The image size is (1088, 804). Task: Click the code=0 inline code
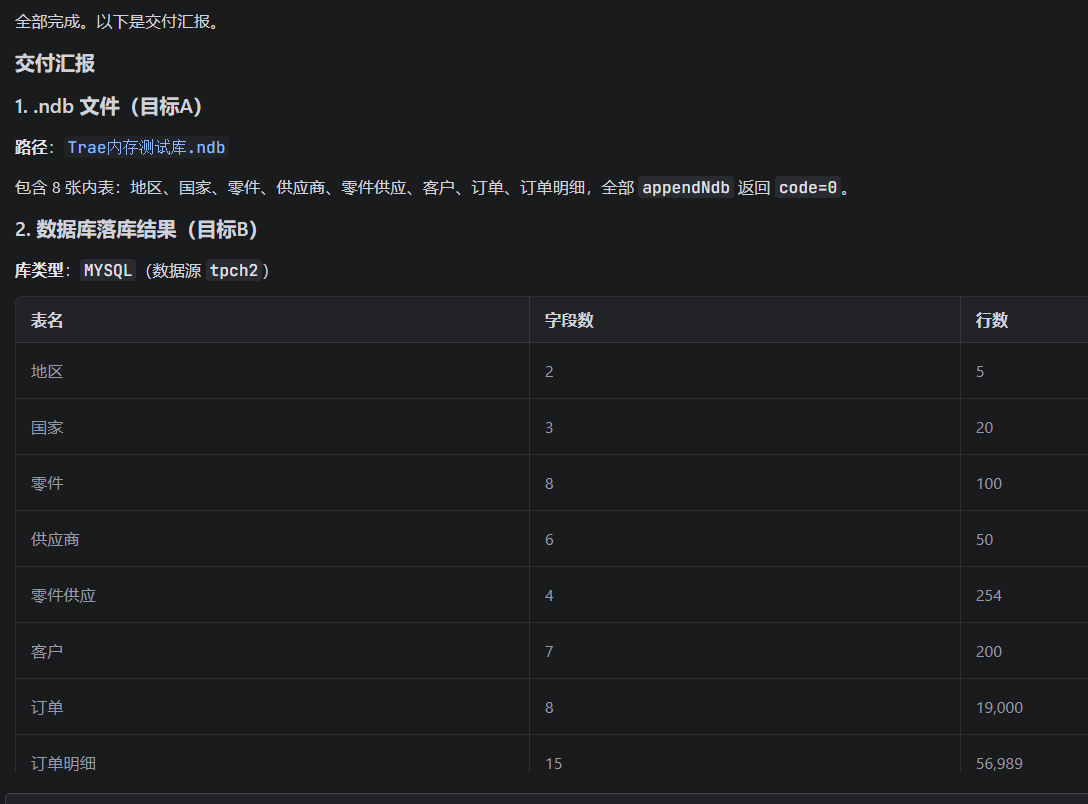tap(808, 187)
